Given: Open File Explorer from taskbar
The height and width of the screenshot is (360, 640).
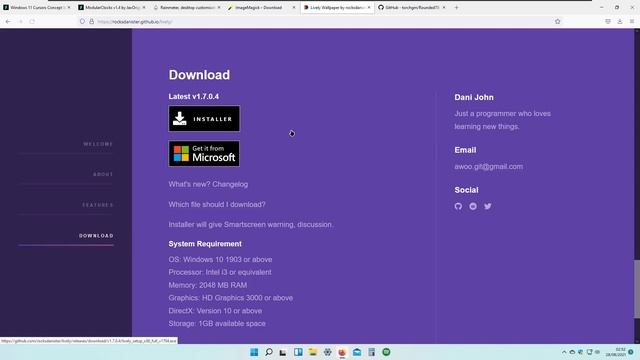Looking at the screenshot, I should pos(313,352).
